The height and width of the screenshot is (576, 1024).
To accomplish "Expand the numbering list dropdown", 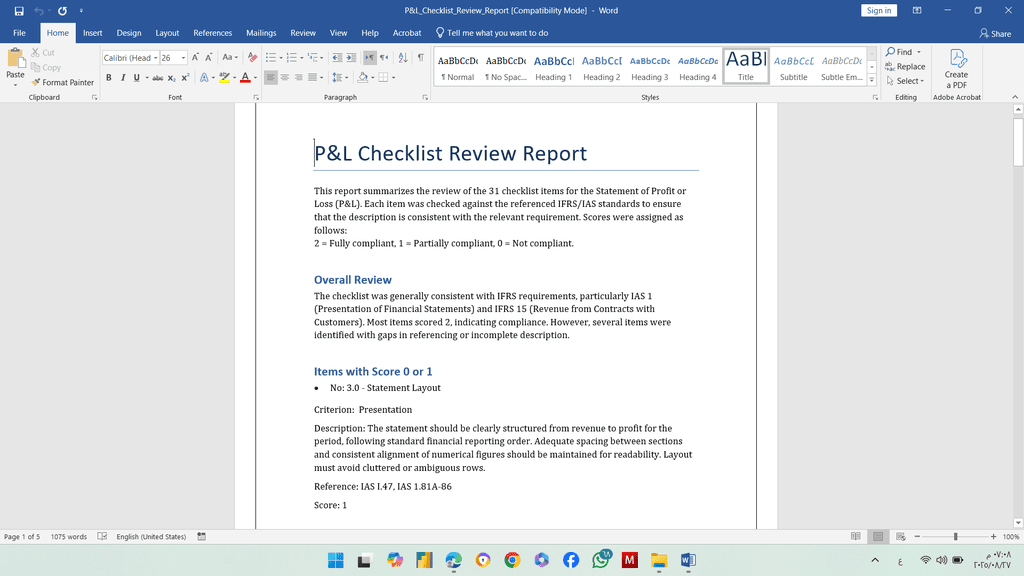I will point(301,57).
